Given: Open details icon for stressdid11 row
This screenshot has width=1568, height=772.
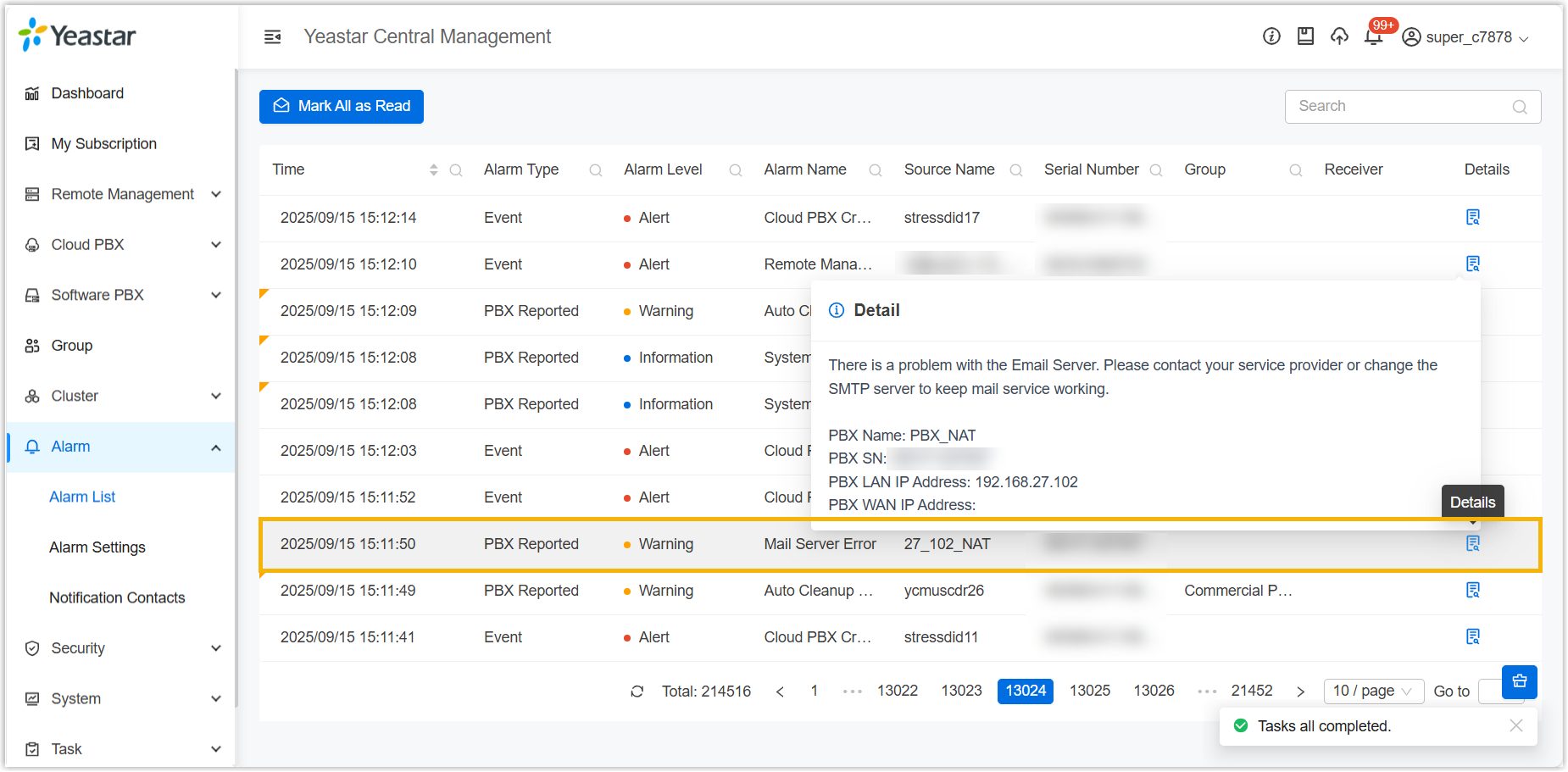Looking at the screenshot, I should [1473, 637].
